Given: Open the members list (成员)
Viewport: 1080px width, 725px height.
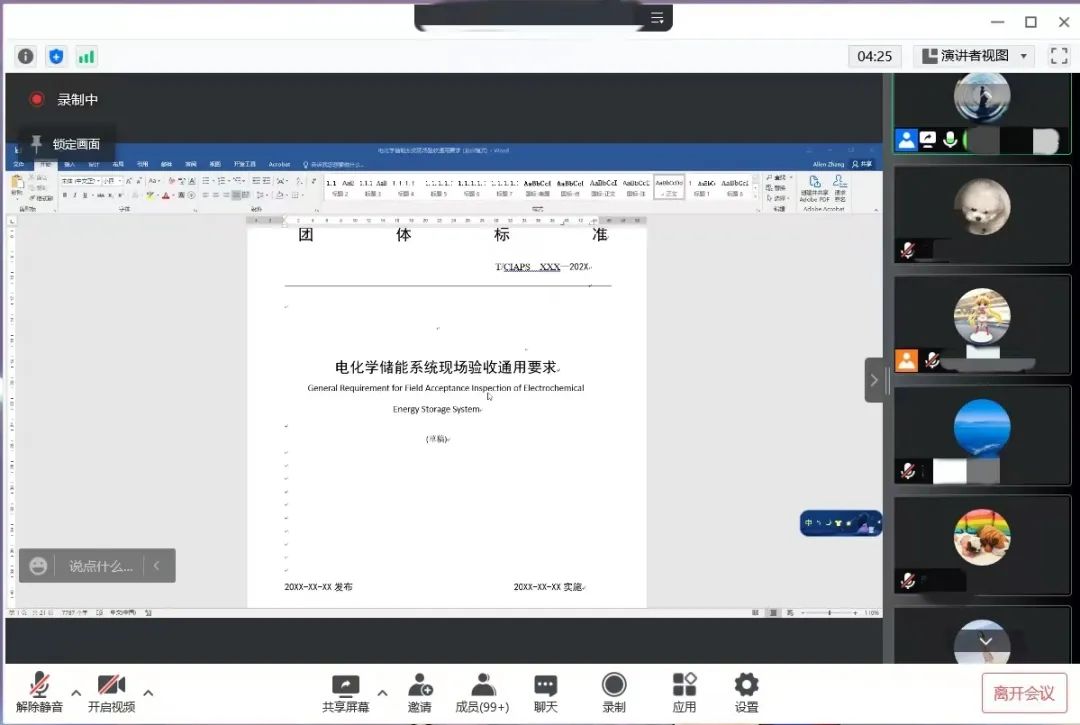Looking at the screenshot, I should tap(482, 692).
